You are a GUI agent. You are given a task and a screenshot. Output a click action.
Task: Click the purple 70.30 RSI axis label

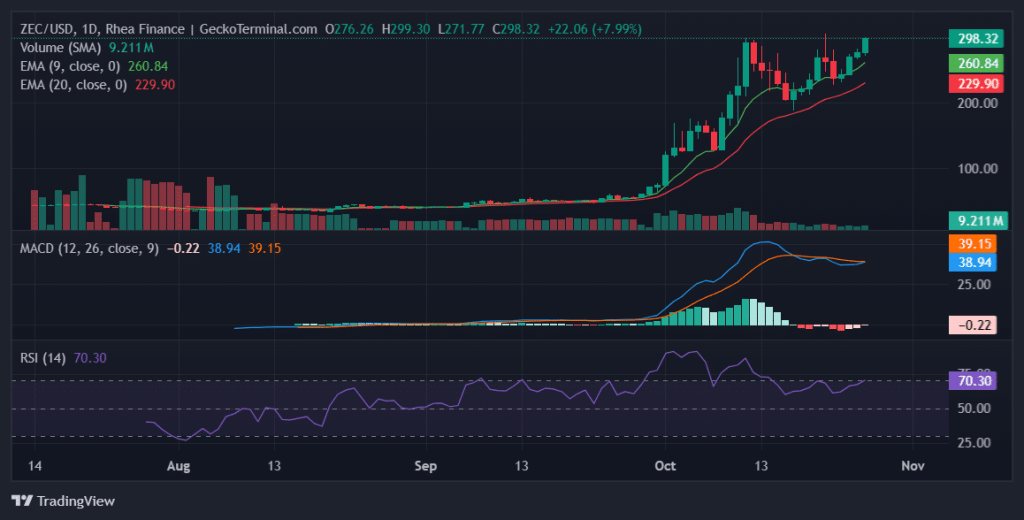(x=972, y=381)
